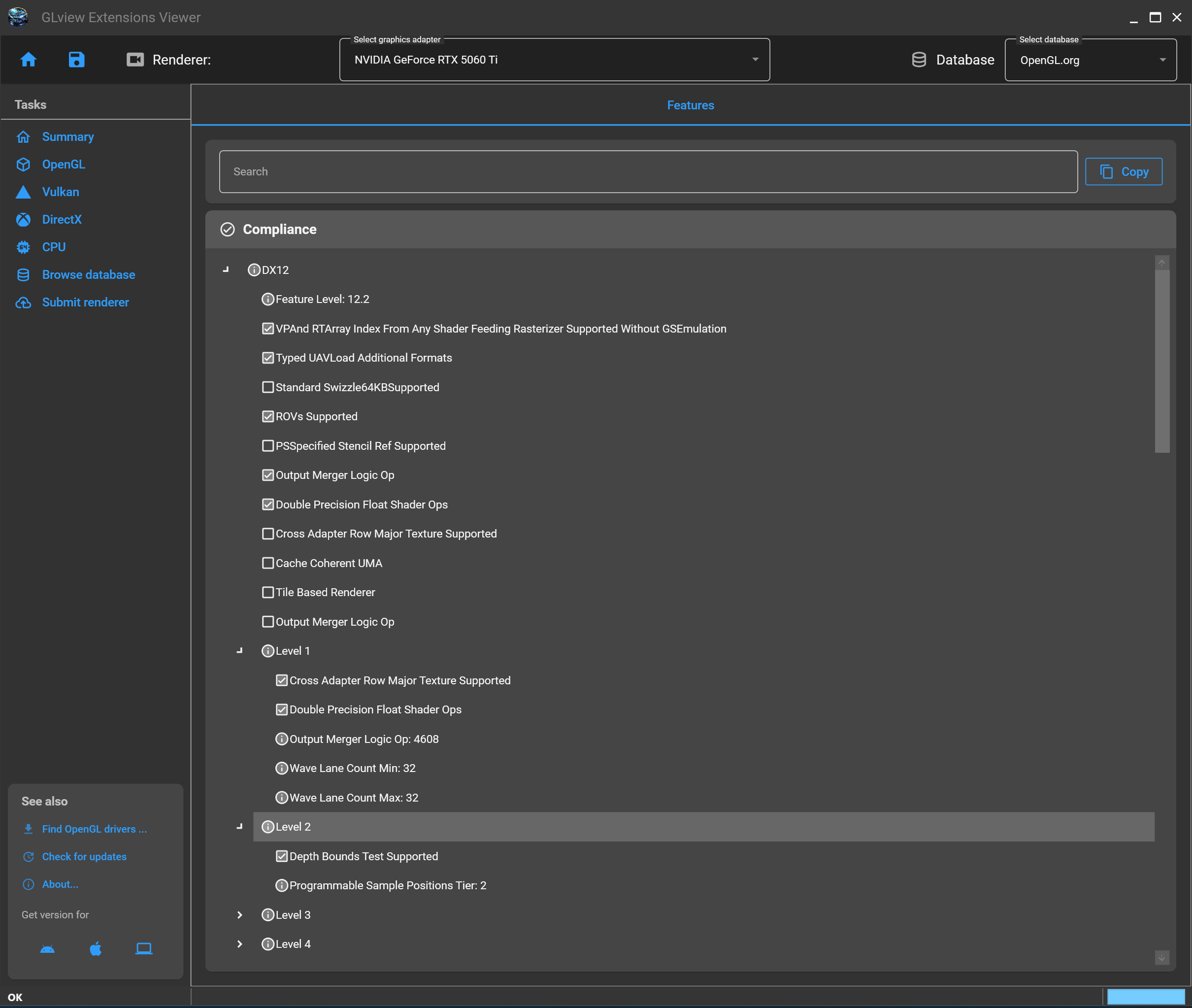Toggle Standard Swizzle64KBSupported checkbox
The image size is (1192, 1008).
268,387
